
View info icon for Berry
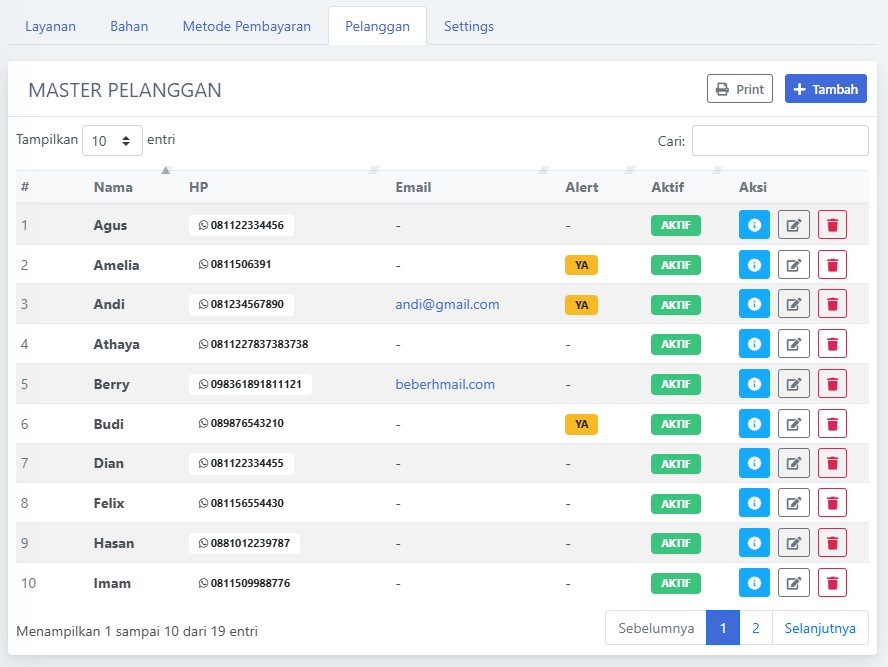coord(754,384)
